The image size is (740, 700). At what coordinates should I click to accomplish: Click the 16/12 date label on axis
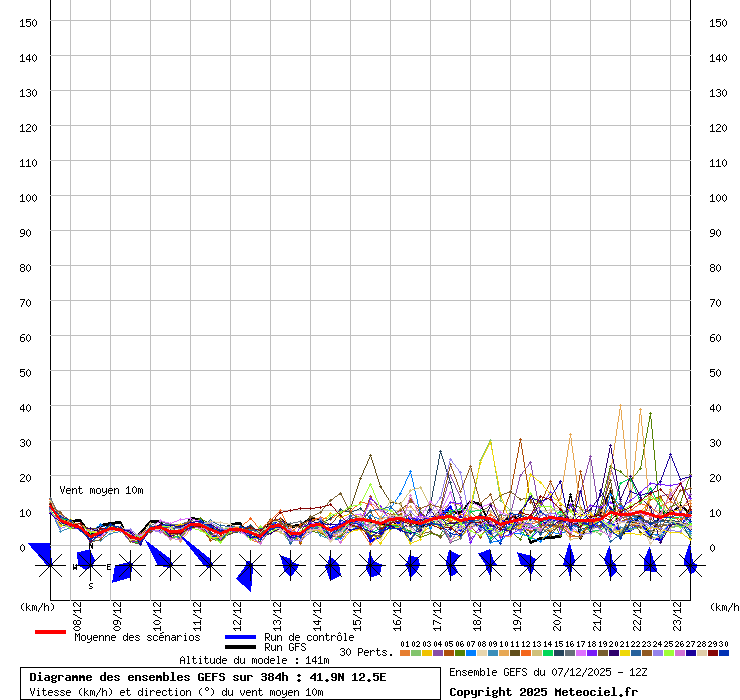click(x=398, y=611)
